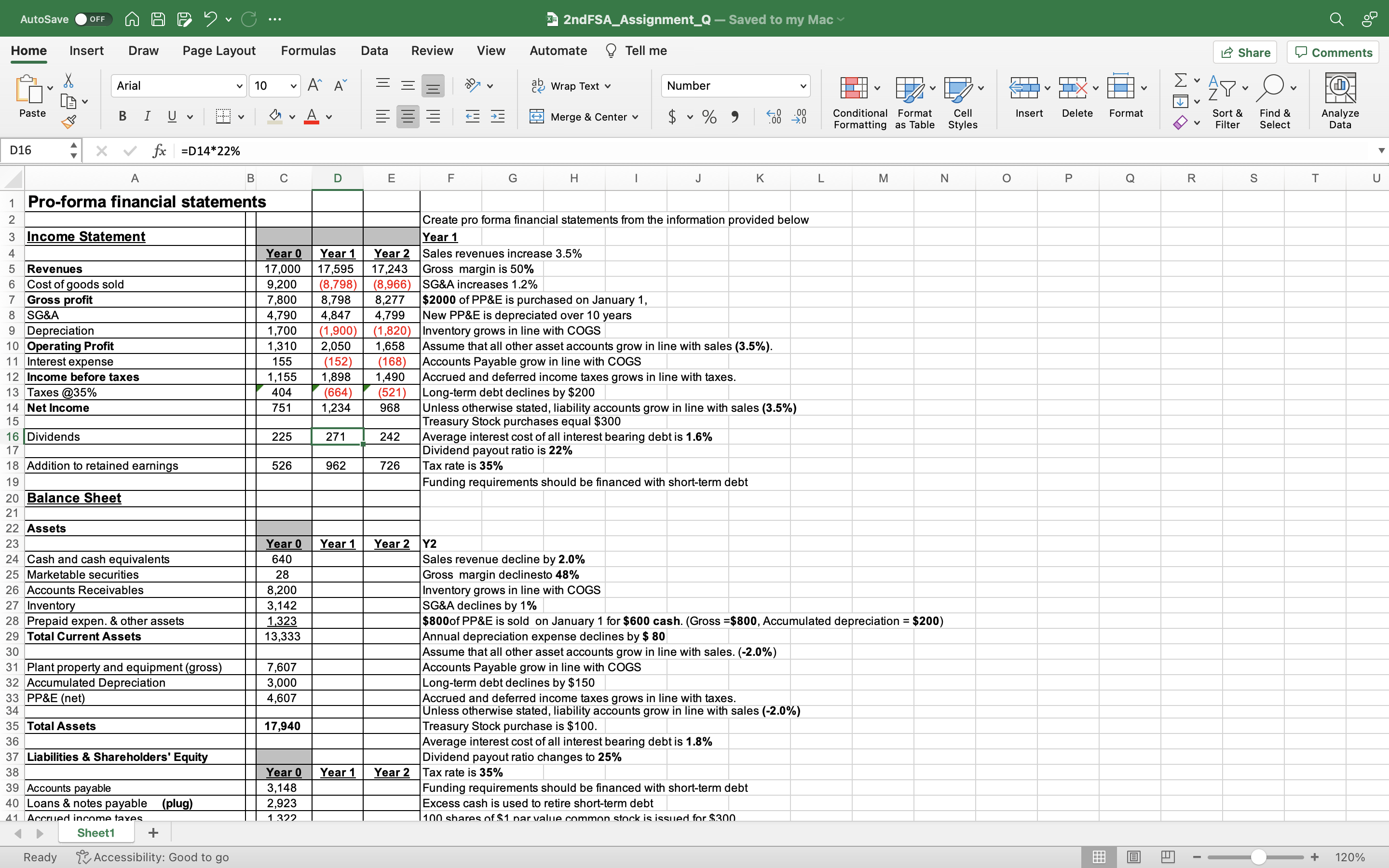1389x868 pixels.
Task: Click the AutoSum sigma icon
Action: (1180, 80)
